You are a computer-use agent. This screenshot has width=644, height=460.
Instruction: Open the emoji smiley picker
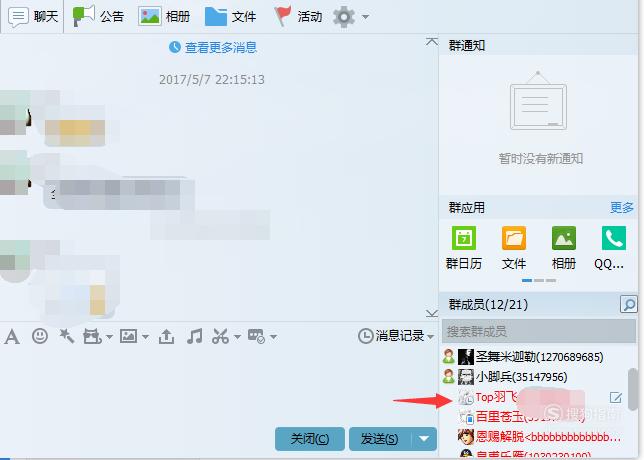pos(40,336)
